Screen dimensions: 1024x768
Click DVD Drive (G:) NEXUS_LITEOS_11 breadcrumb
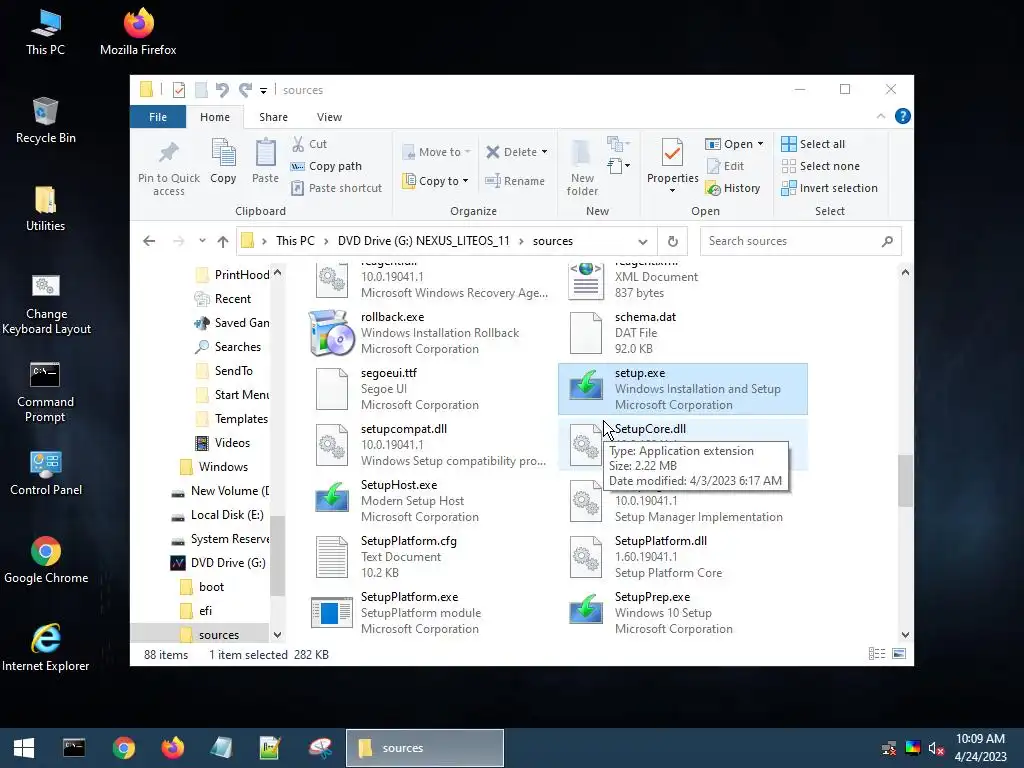click(423, 241)
